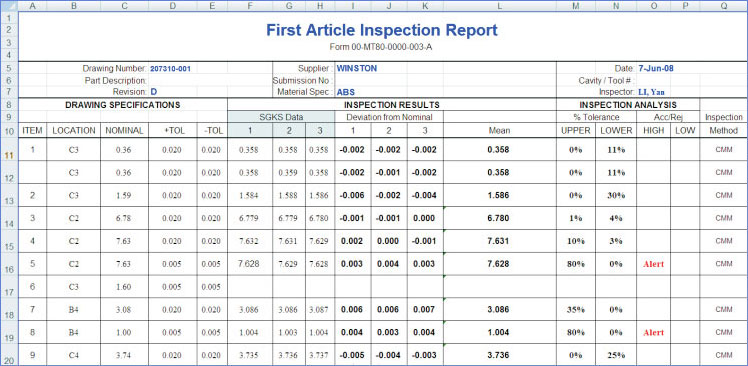Select row 16 header

pos(9,264)
